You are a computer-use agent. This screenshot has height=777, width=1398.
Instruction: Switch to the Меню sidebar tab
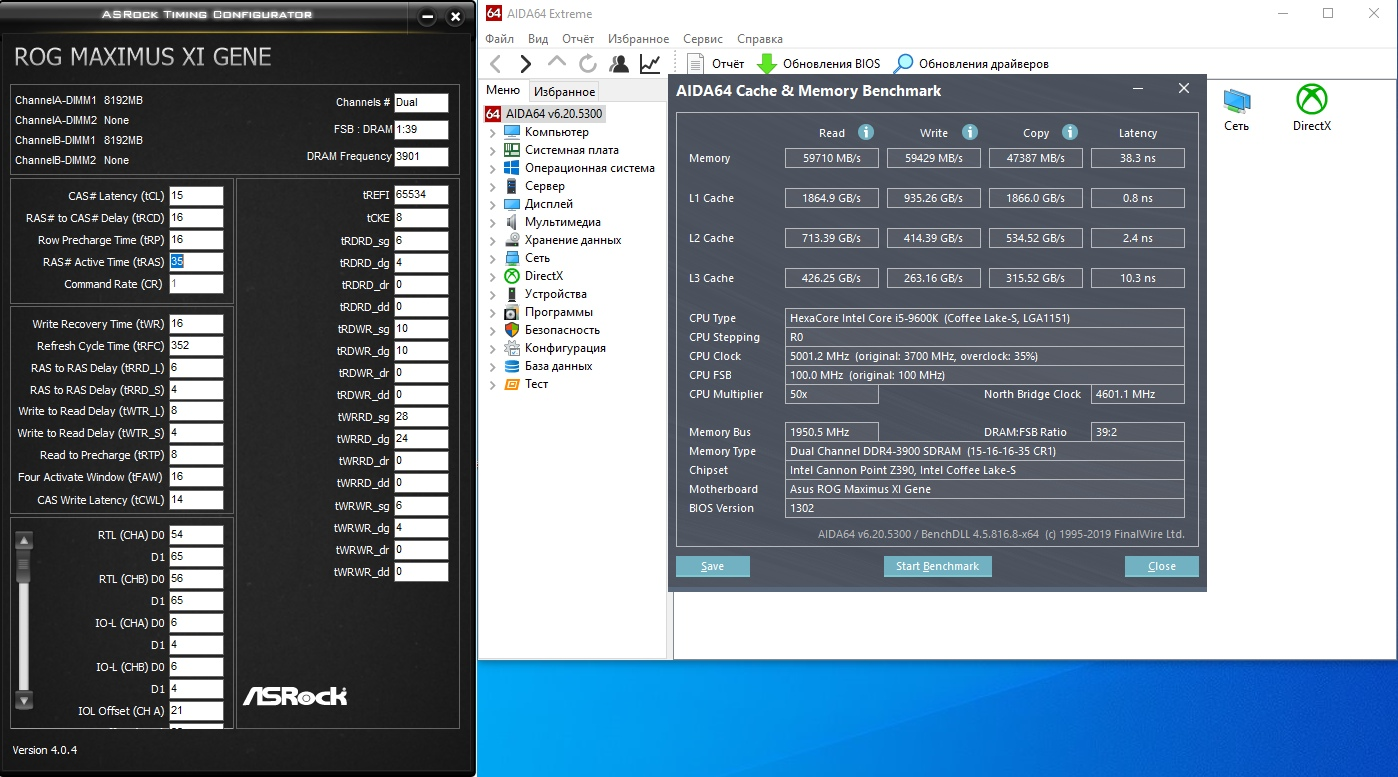point(503,91)
